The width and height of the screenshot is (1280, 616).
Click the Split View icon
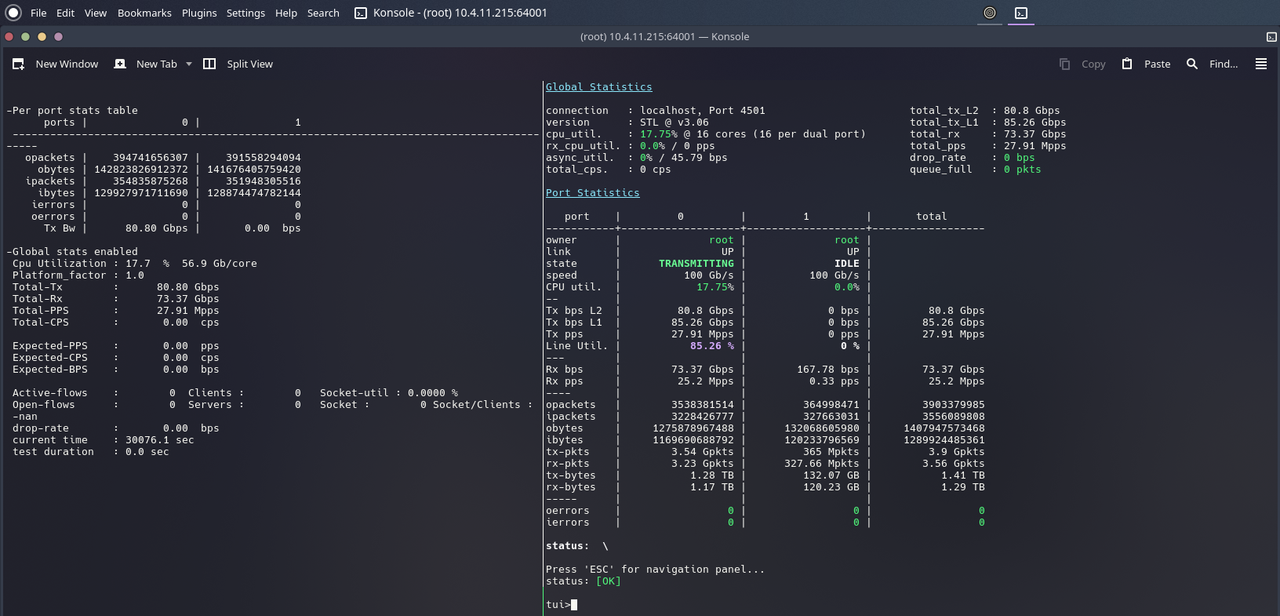(x=209, y=64)
